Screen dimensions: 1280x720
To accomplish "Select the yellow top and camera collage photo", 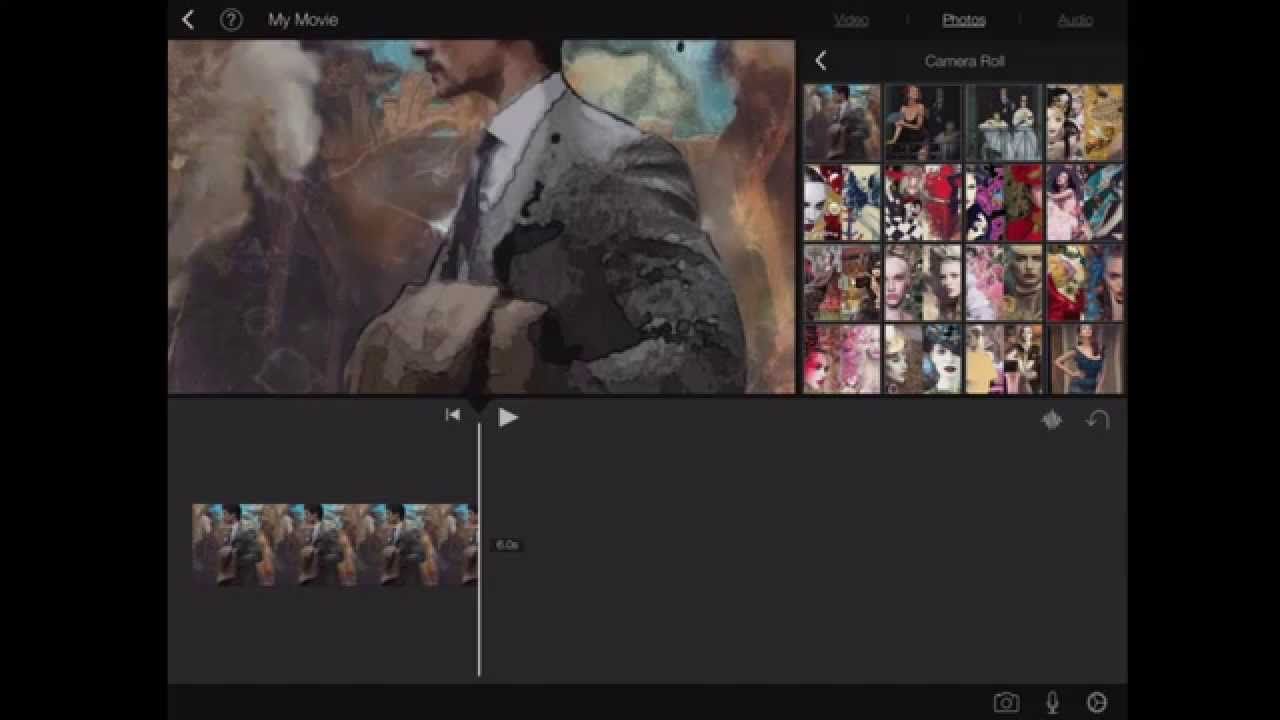I will pyautogui.click(x=1004, y=359).
